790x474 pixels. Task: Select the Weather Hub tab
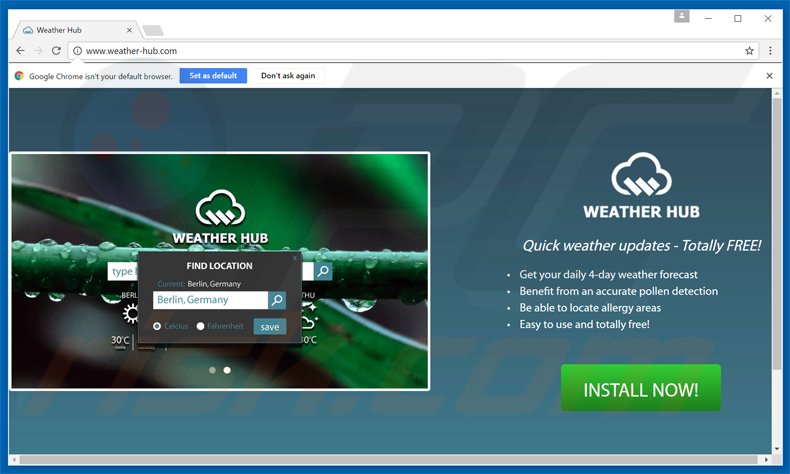[x=76, y=30]
